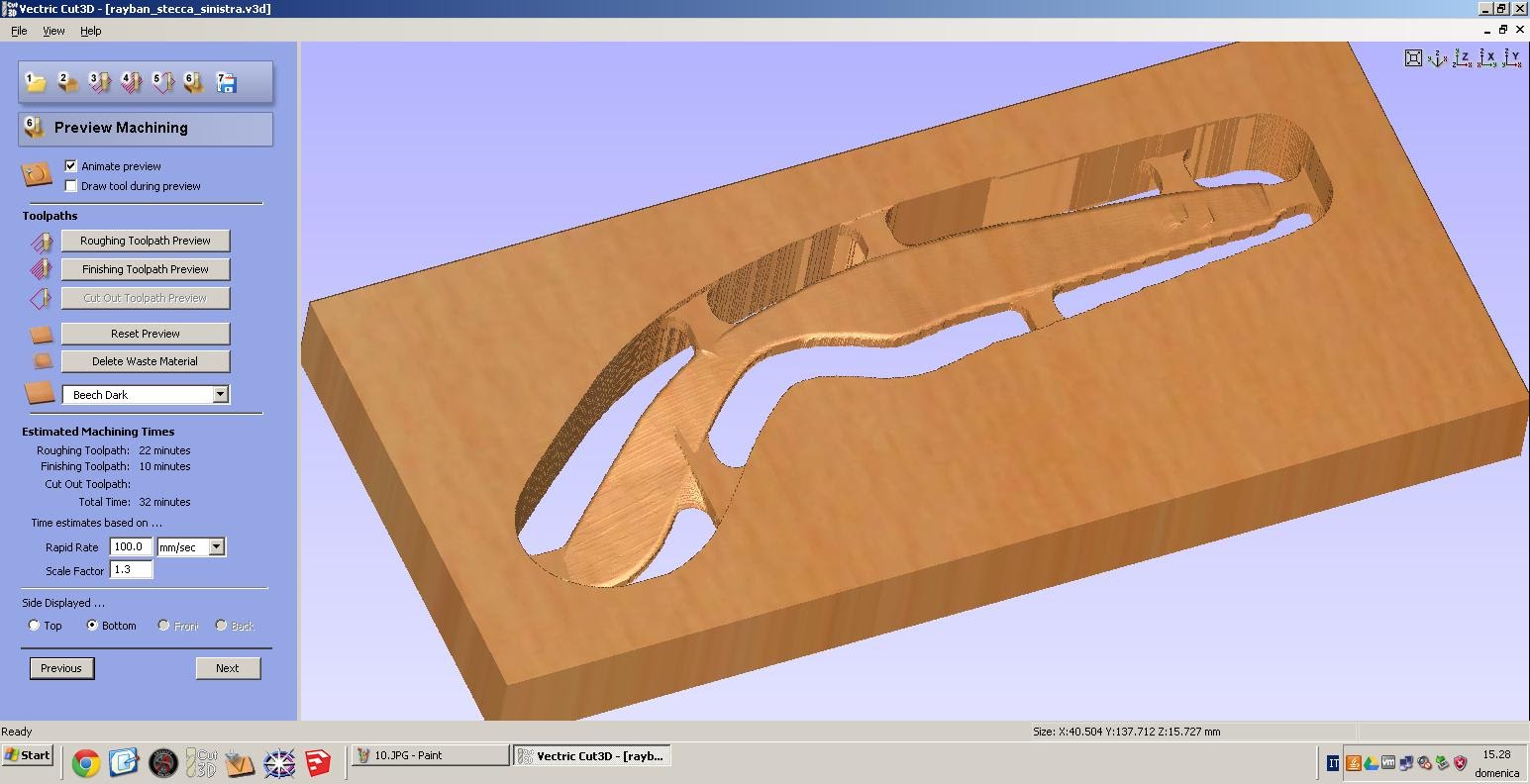Image resolution: width=1530 pixels, height=784 pixels.
Task: Go to step 2 material setup icon
Action: pos(67,82)
